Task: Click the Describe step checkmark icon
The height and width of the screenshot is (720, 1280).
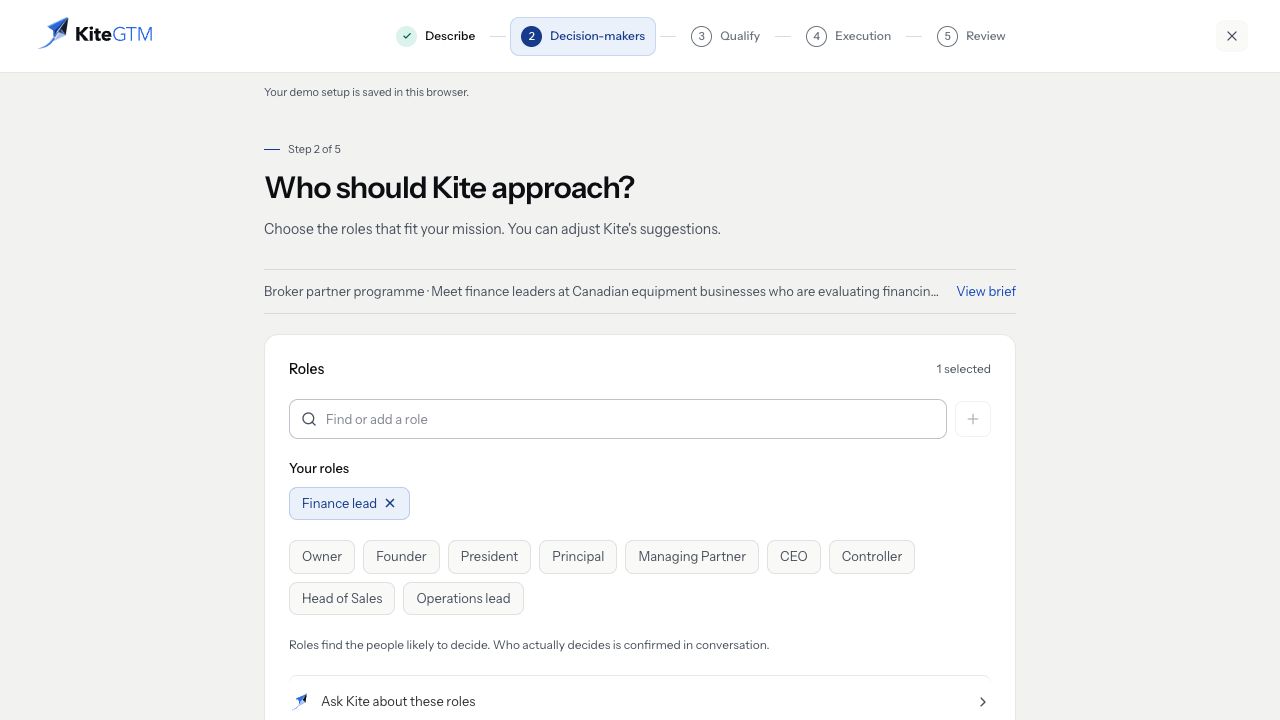Action: [406, 36]
